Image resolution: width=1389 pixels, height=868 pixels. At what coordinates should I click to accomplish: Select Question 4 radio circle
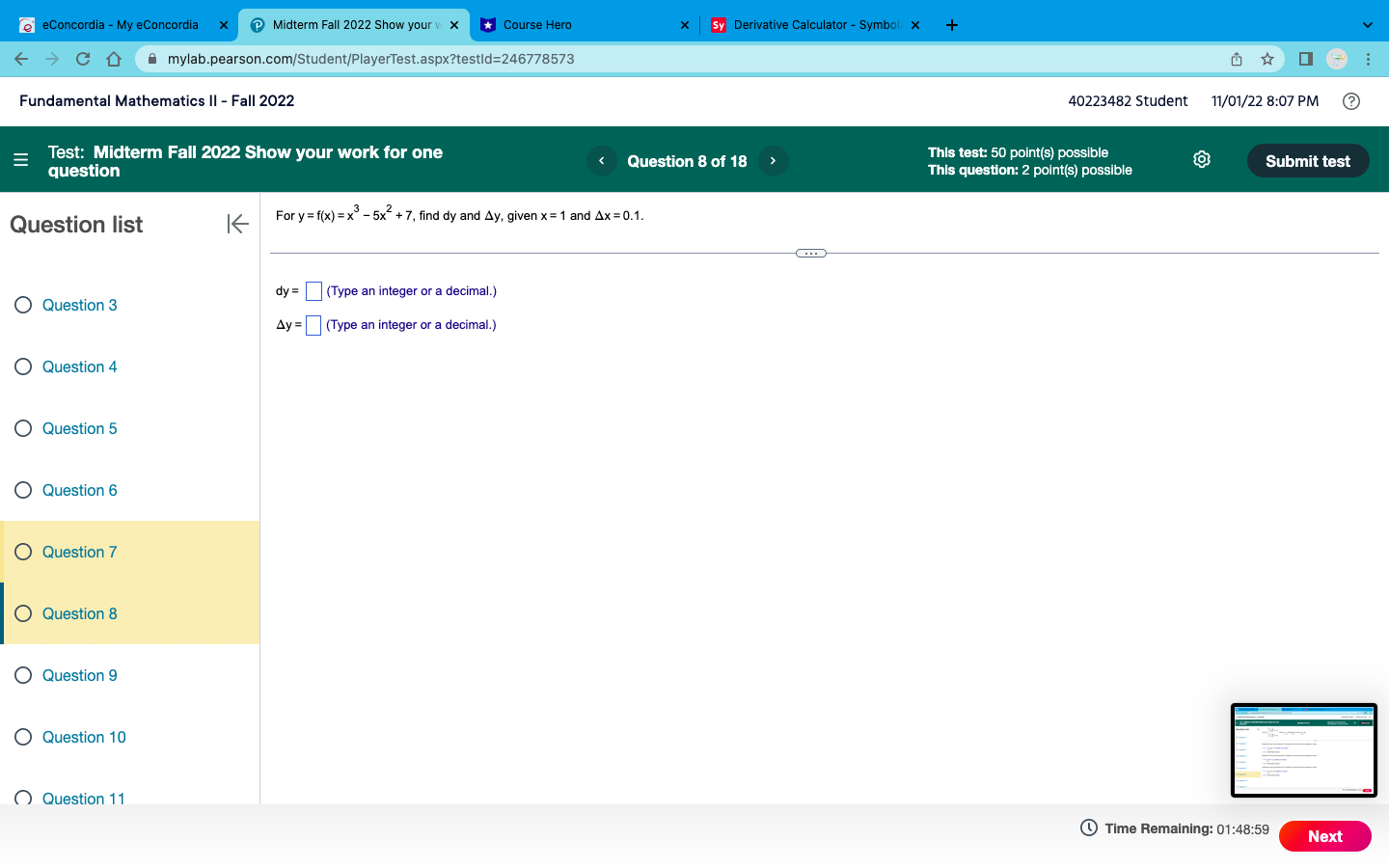click(23, 366)
